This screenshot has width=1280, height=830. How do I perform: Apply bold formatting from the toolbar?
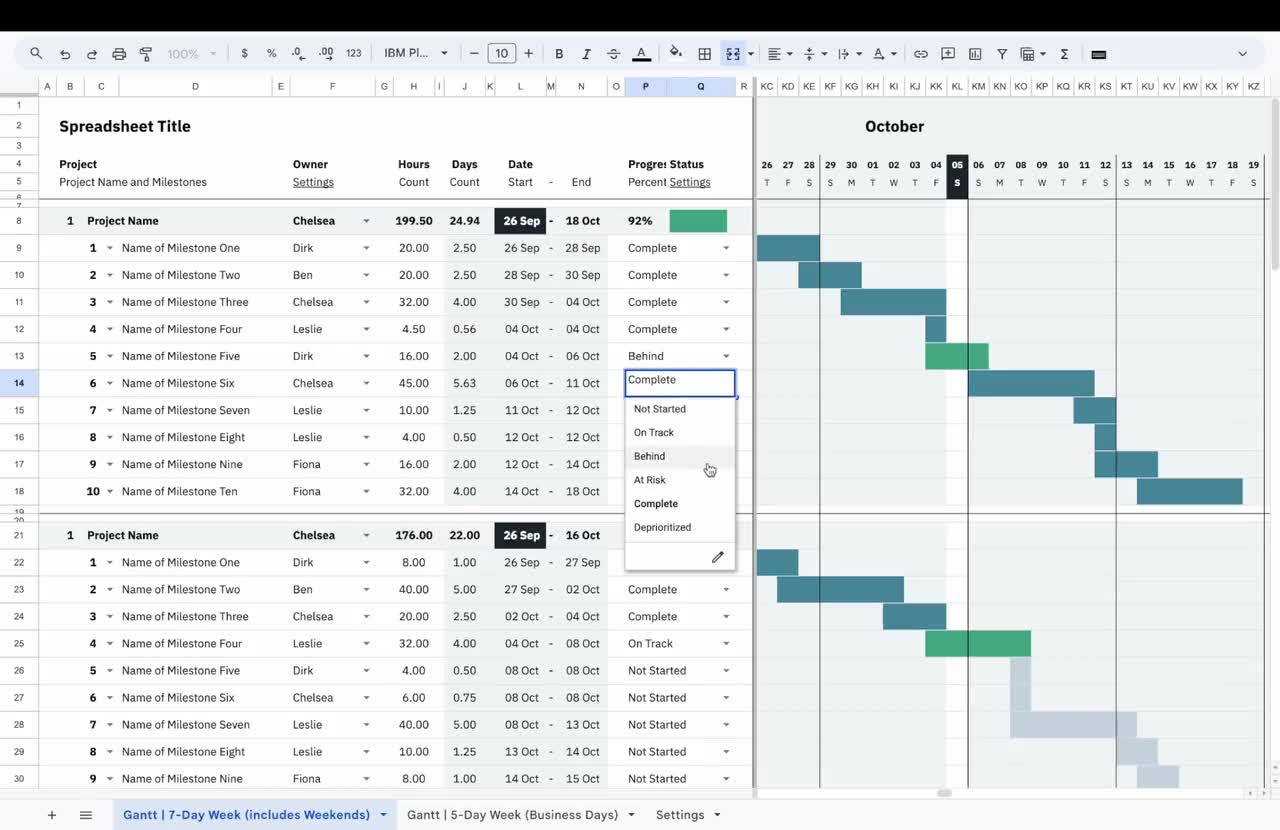click(x=559, y=53)
